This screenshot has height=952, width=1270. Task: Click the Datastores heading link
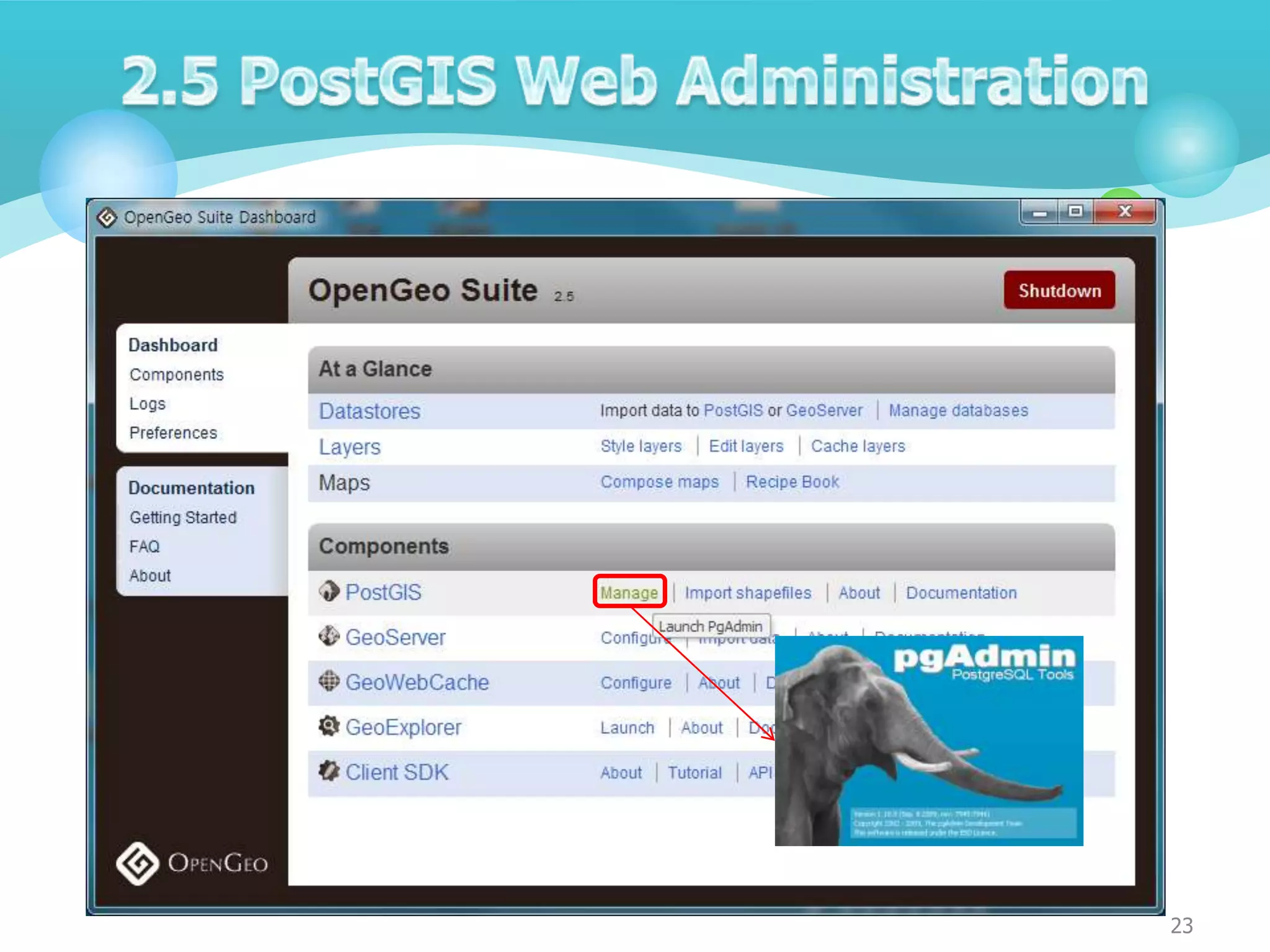[370, 412]
